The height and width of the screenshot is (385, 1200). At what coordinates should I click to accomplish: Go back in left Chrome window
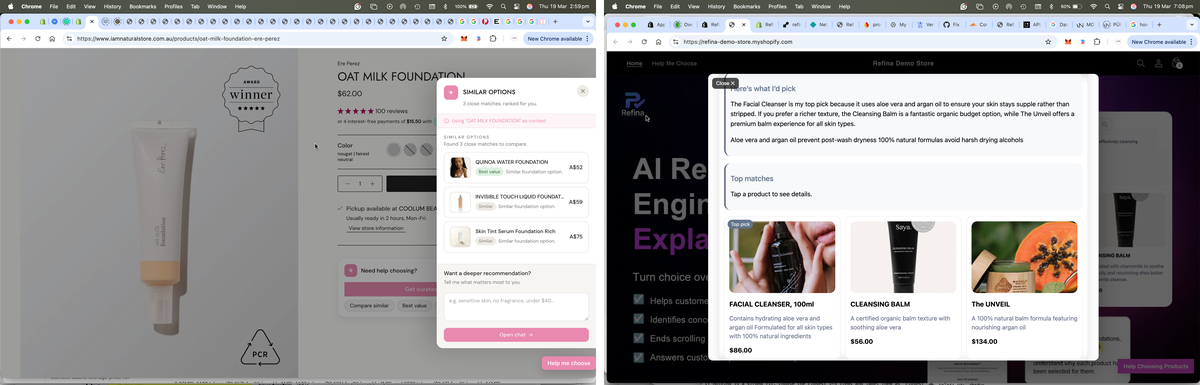pyautogui.click(x=9, y=39)
